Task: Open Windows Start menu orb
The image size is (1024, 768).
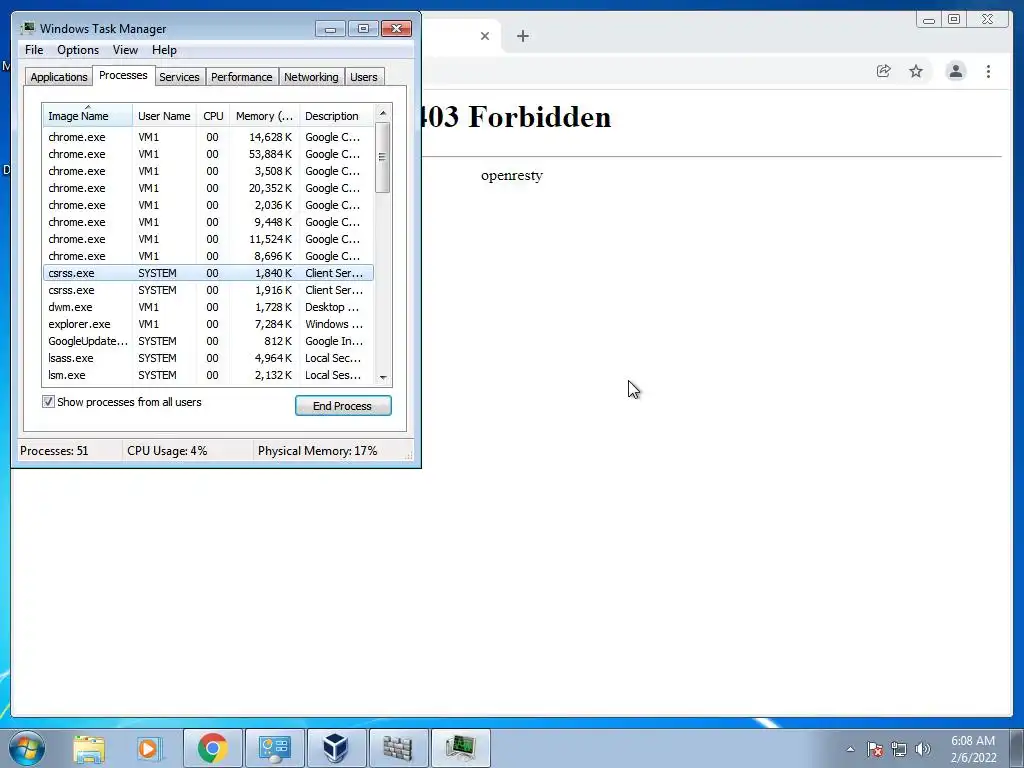Action: pyautogui.click(x=27, y=748)
